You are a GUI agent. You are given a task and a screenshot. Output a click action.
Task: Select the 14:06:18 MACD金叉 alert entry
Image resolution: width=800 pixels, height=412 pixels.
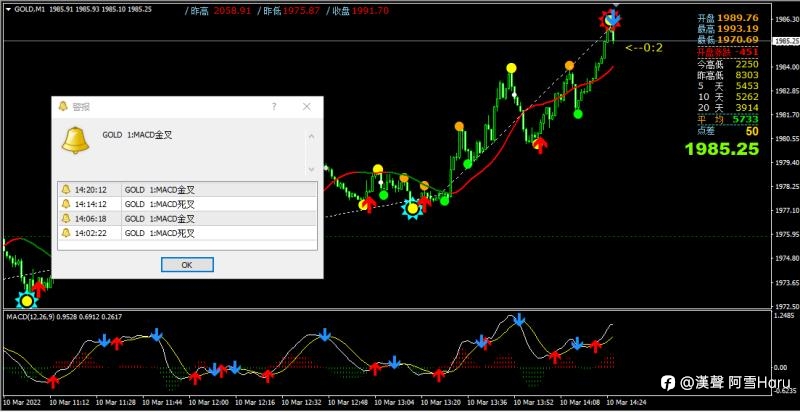(x=187, y=219)
